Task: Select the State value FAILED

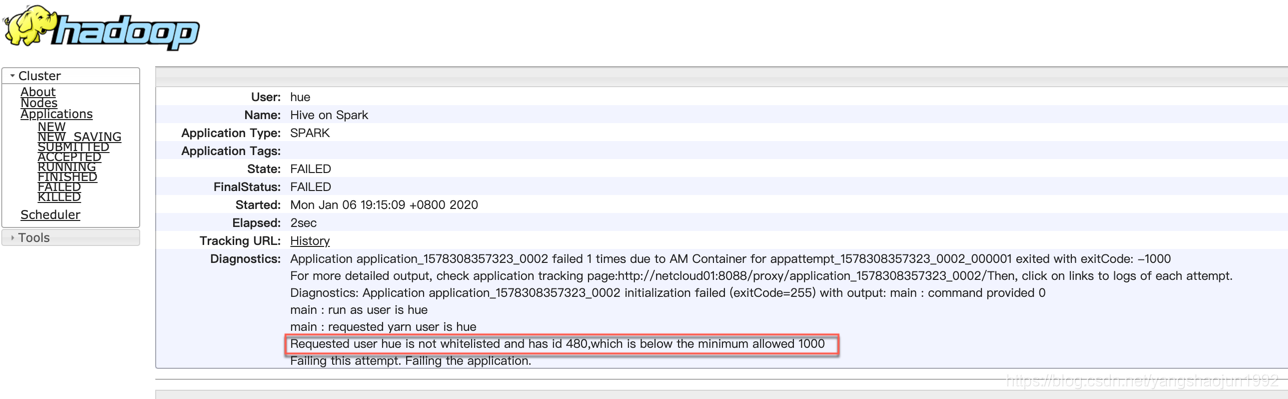Action: coord(311,169)
